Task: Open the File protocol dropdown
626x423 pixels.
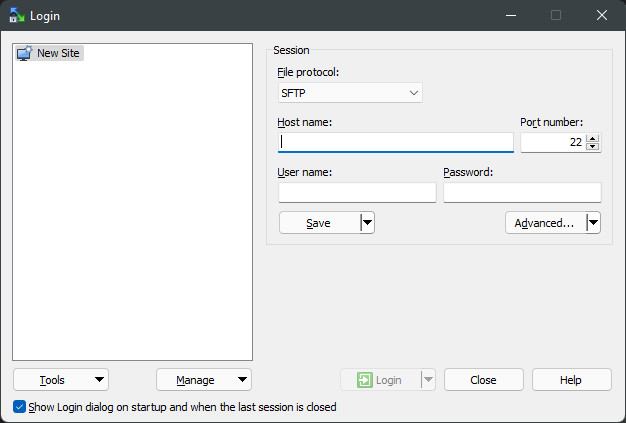Action: [350, 93]
